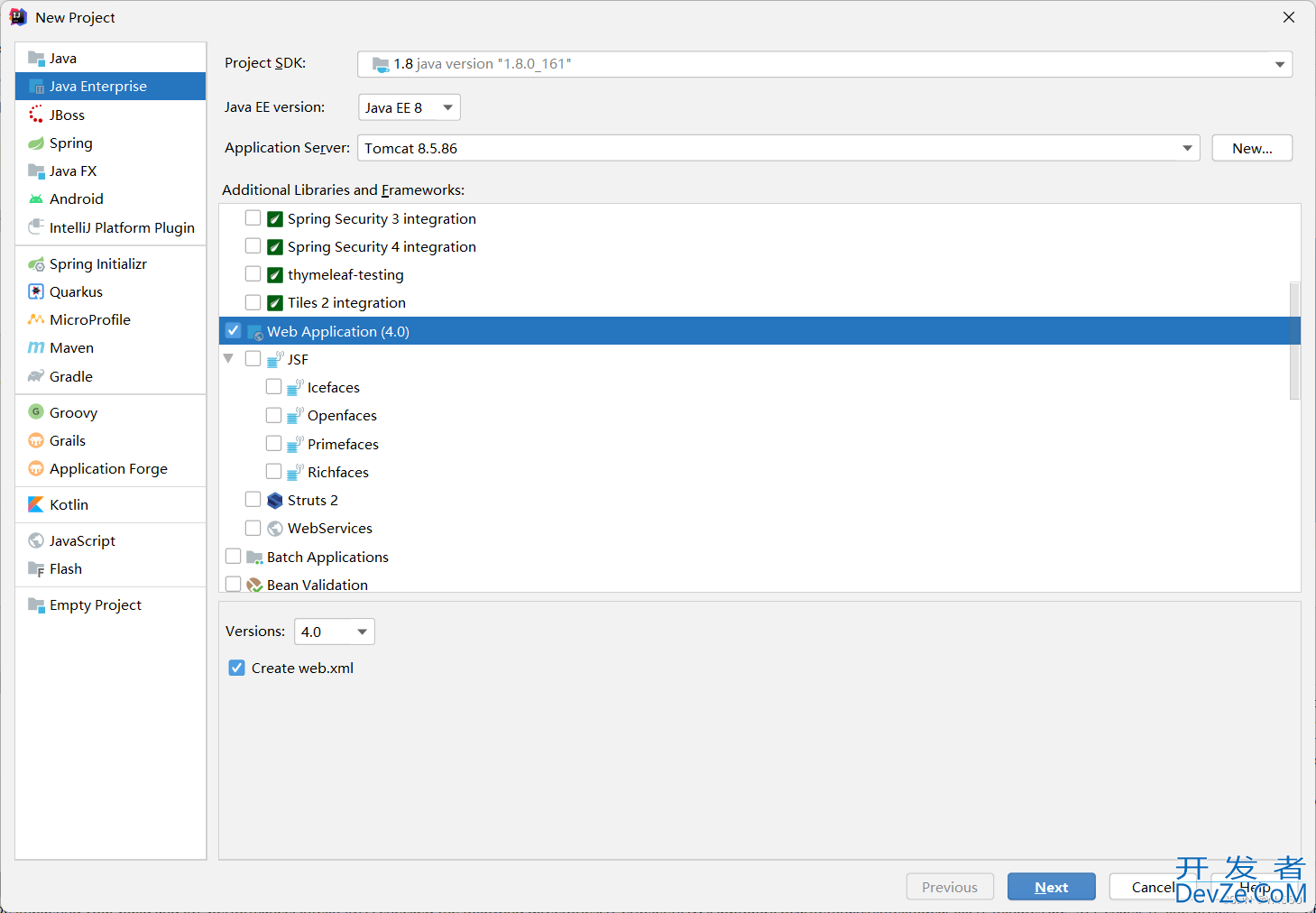Click the Spring Initializr icon
1316x913 pixels.
coord(36,264)
